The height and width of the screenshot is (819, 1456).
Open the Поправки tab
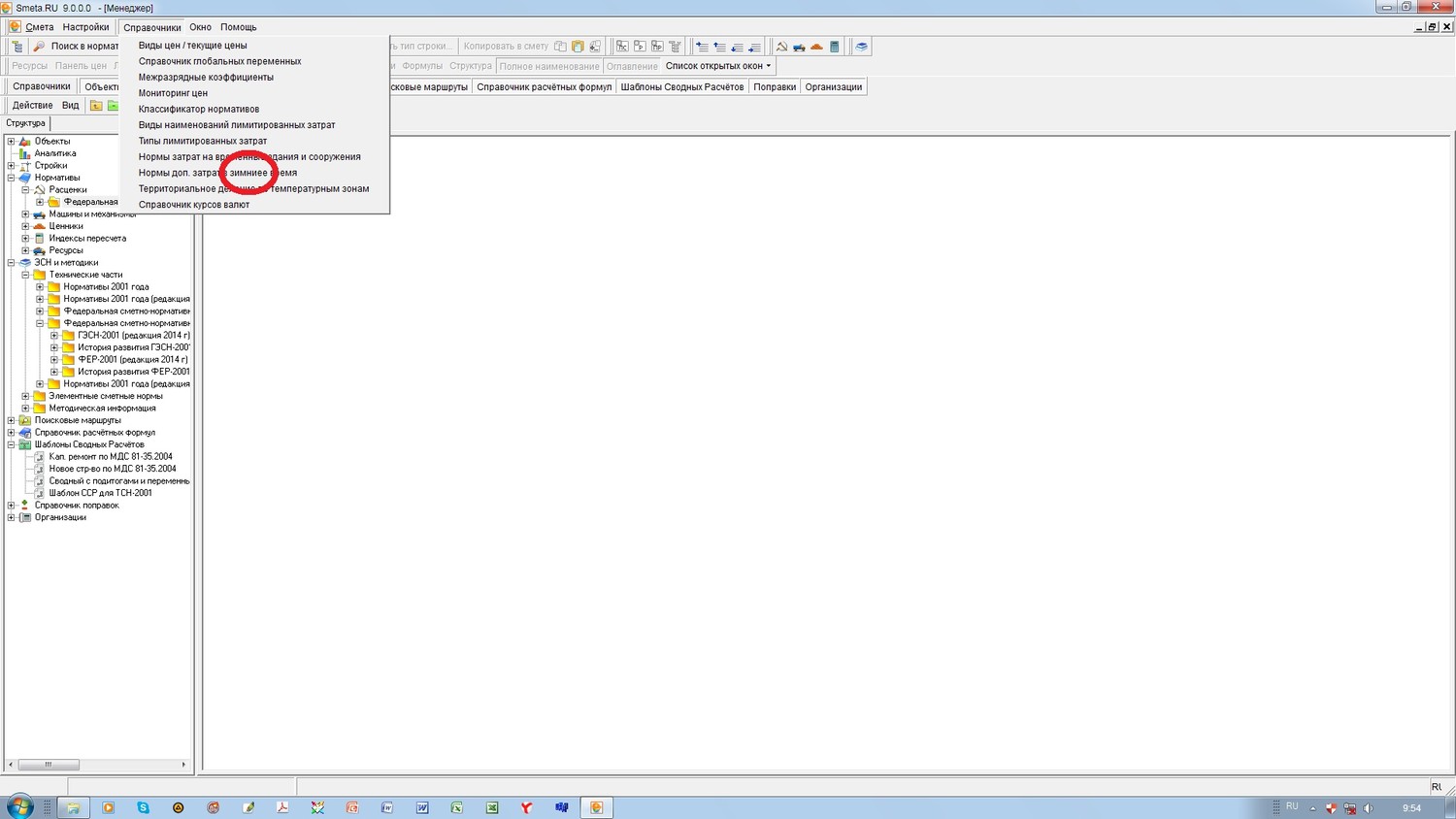click(775, 87)
